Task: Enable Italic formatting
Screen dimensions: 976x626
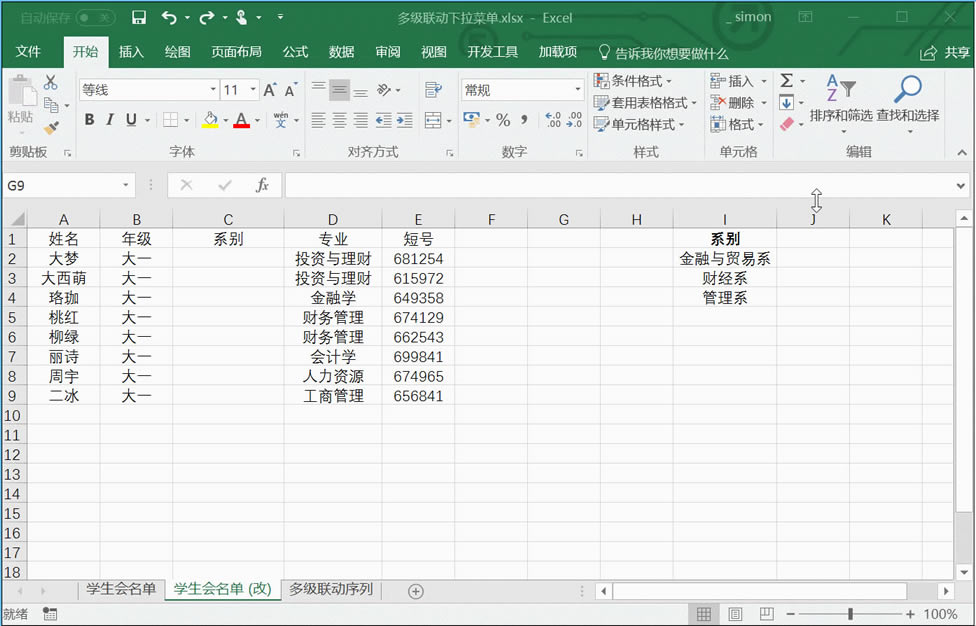Action: pos(110,119)
